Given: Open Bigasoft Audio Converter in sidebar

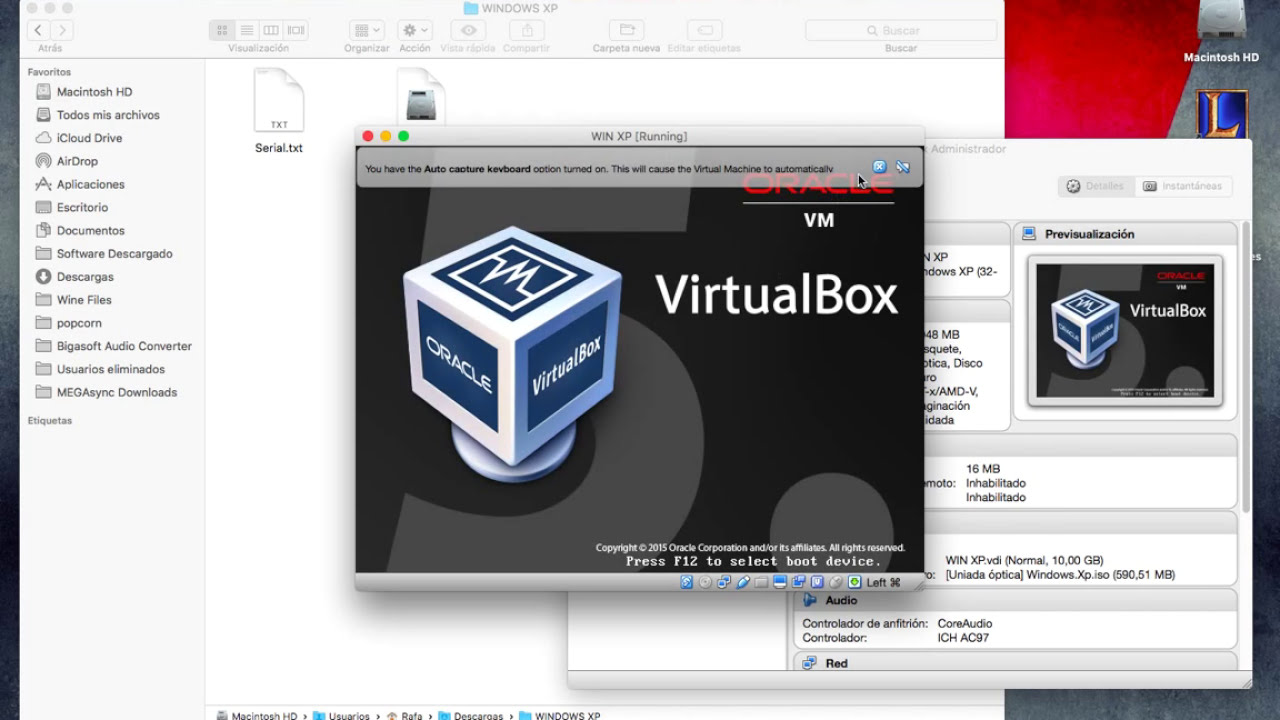Looking at the screenshot, I should coord(124,346).
